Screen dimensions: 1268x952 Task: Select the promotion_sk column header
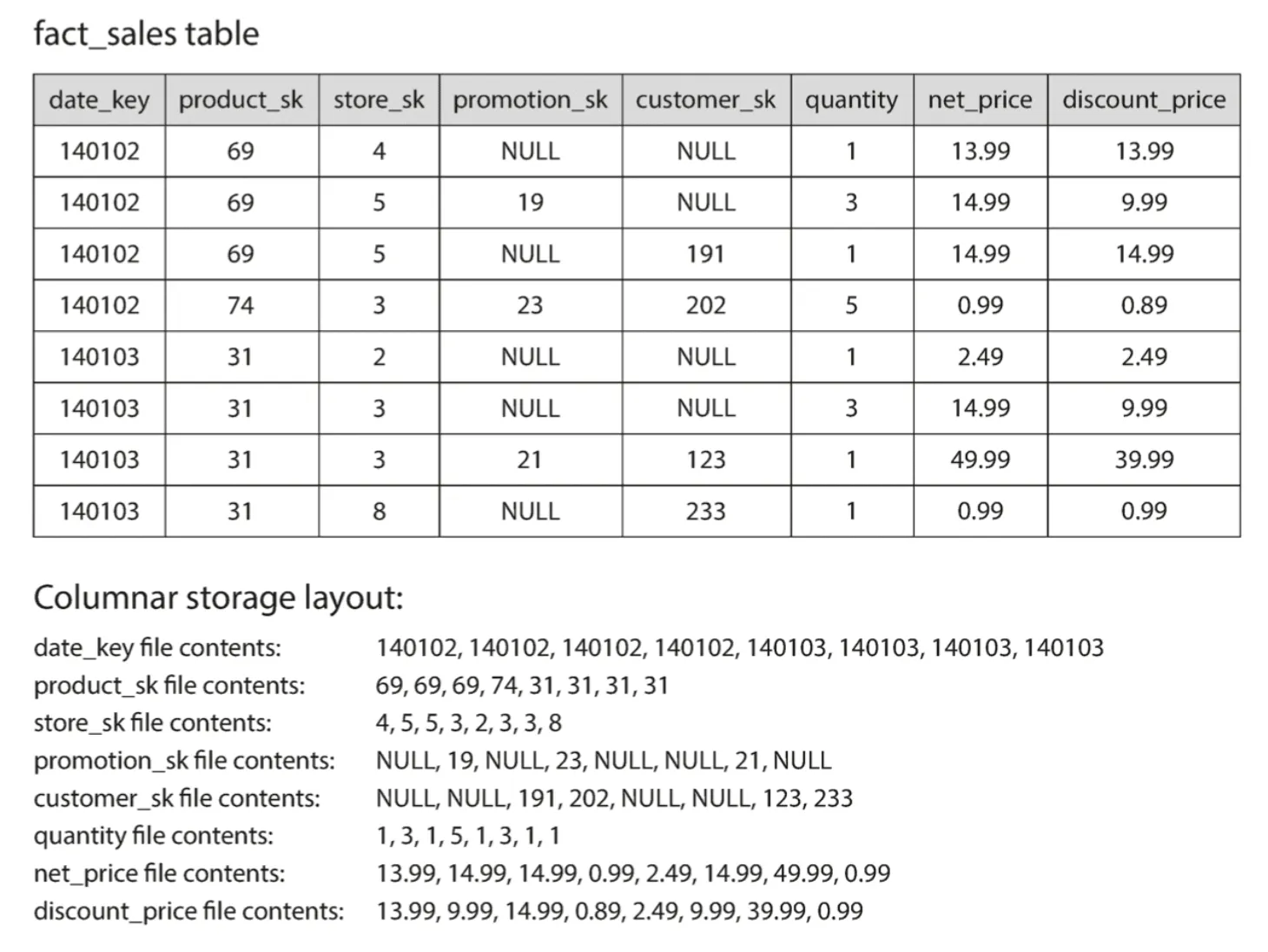tap(530, 100)
